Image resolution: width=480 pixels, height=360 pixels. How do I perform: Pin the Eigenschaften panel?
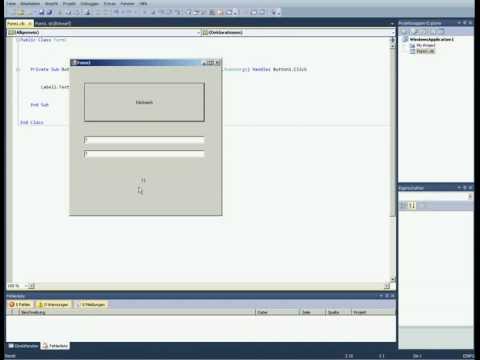pos(465,188)
